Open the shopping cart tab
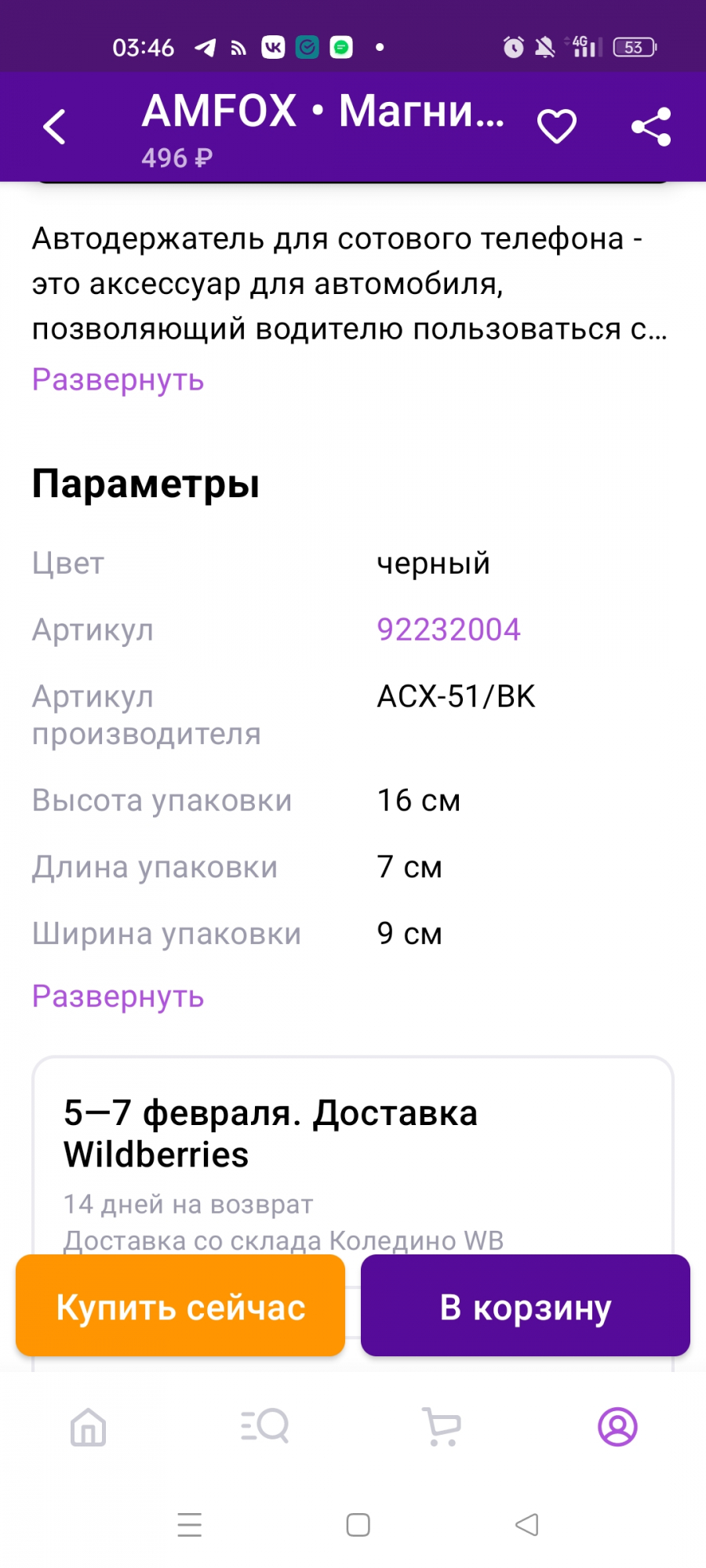Screen dimensions: 706x1568 pyautogui.click(x=442, y=1426)
